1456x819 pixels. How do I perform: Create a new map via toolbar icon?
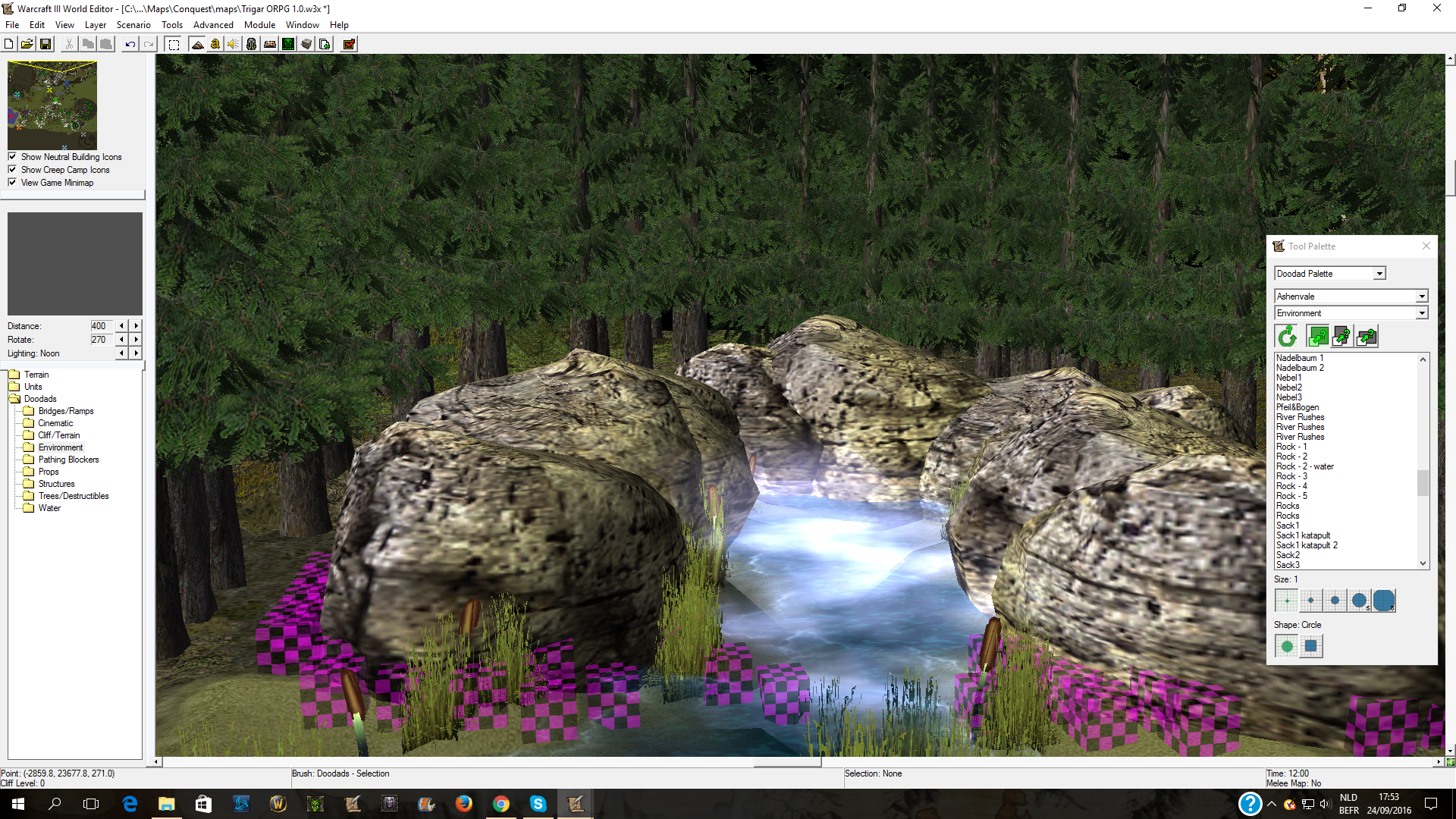point(8,44)
